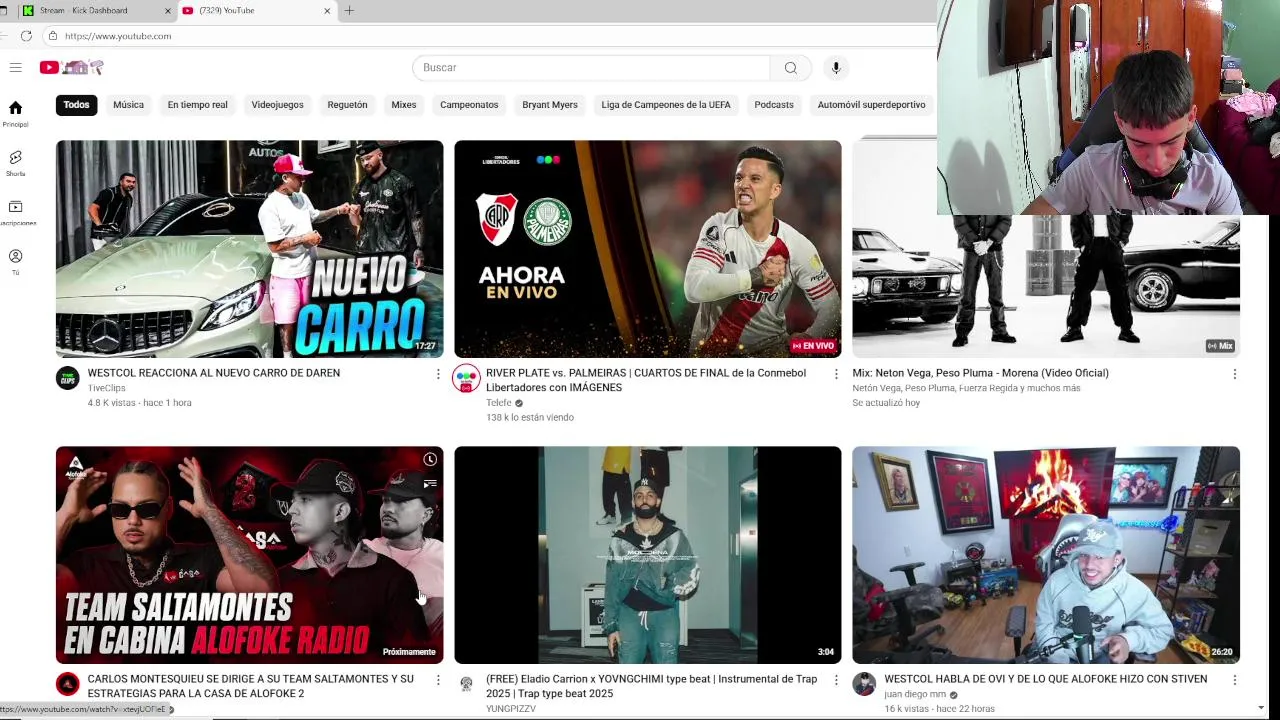Open Neton Vega Morena mix thumbnail
1280x720 pixels.
click(1046, 286)
